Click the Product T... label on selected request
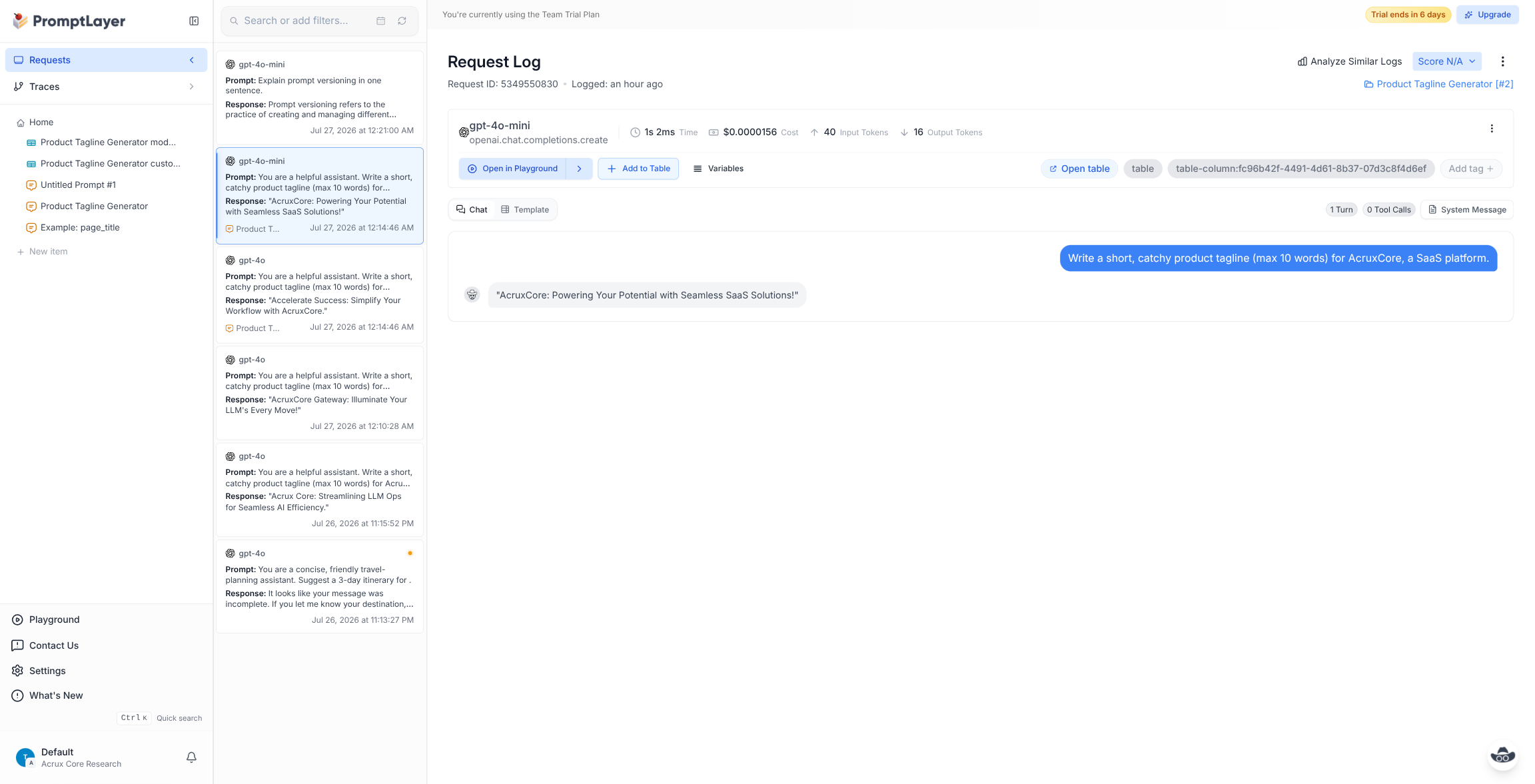This screenshot has height=784, width=1535. point(253,229)
